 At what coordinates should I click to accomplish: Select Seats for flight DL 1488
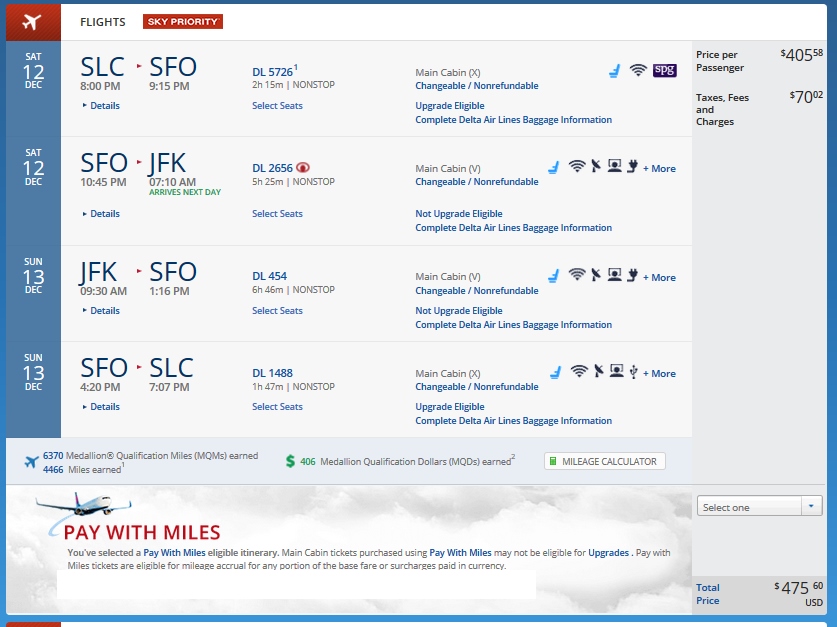[x=277, y=407]
